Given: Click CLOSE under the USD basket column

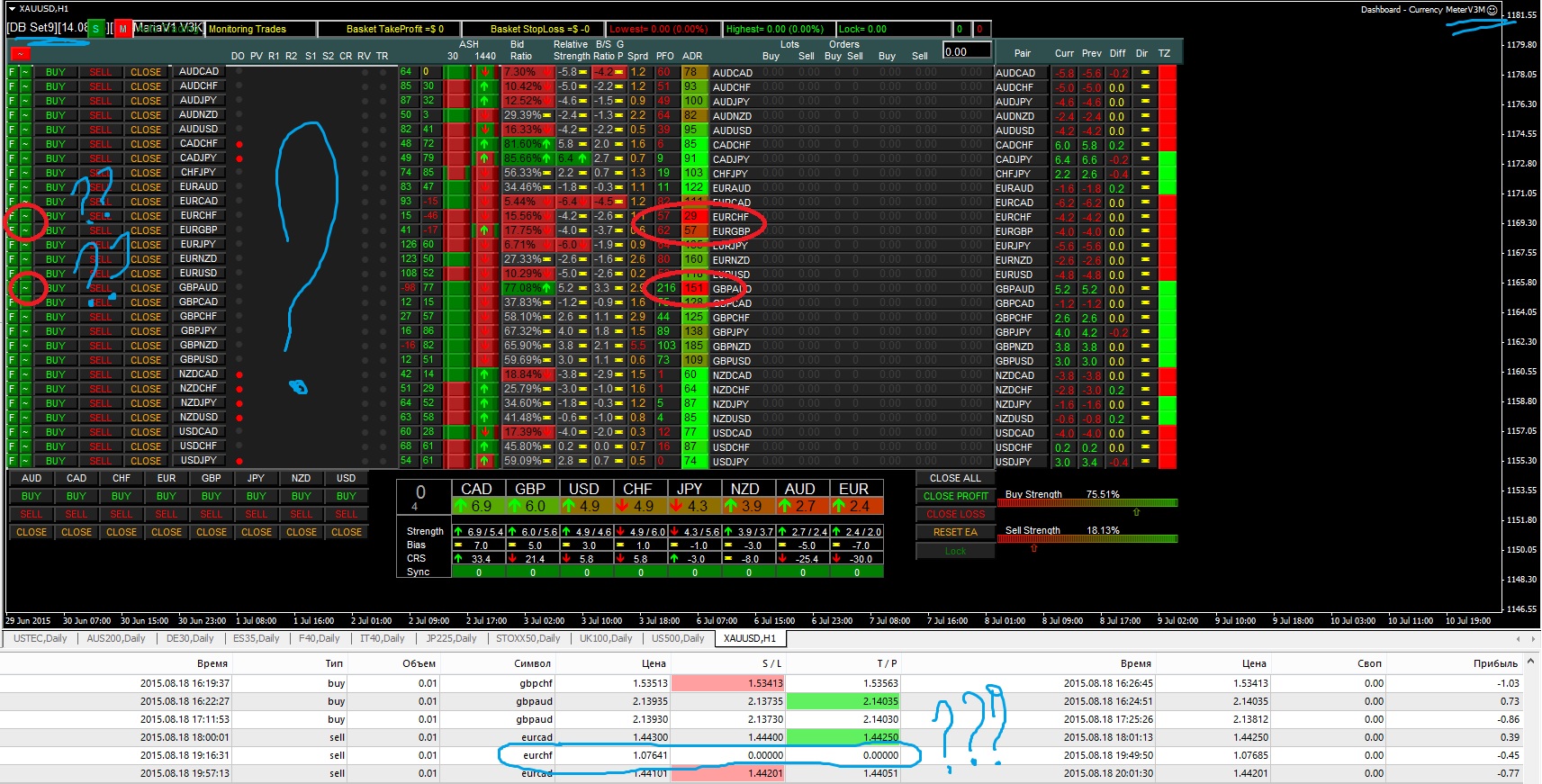Looking at the screenshot, I should point(347,532).
